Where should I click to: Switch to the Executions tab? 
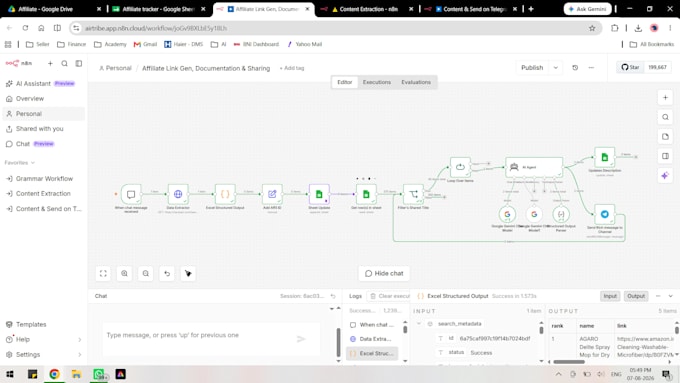[x=376, y=82]
